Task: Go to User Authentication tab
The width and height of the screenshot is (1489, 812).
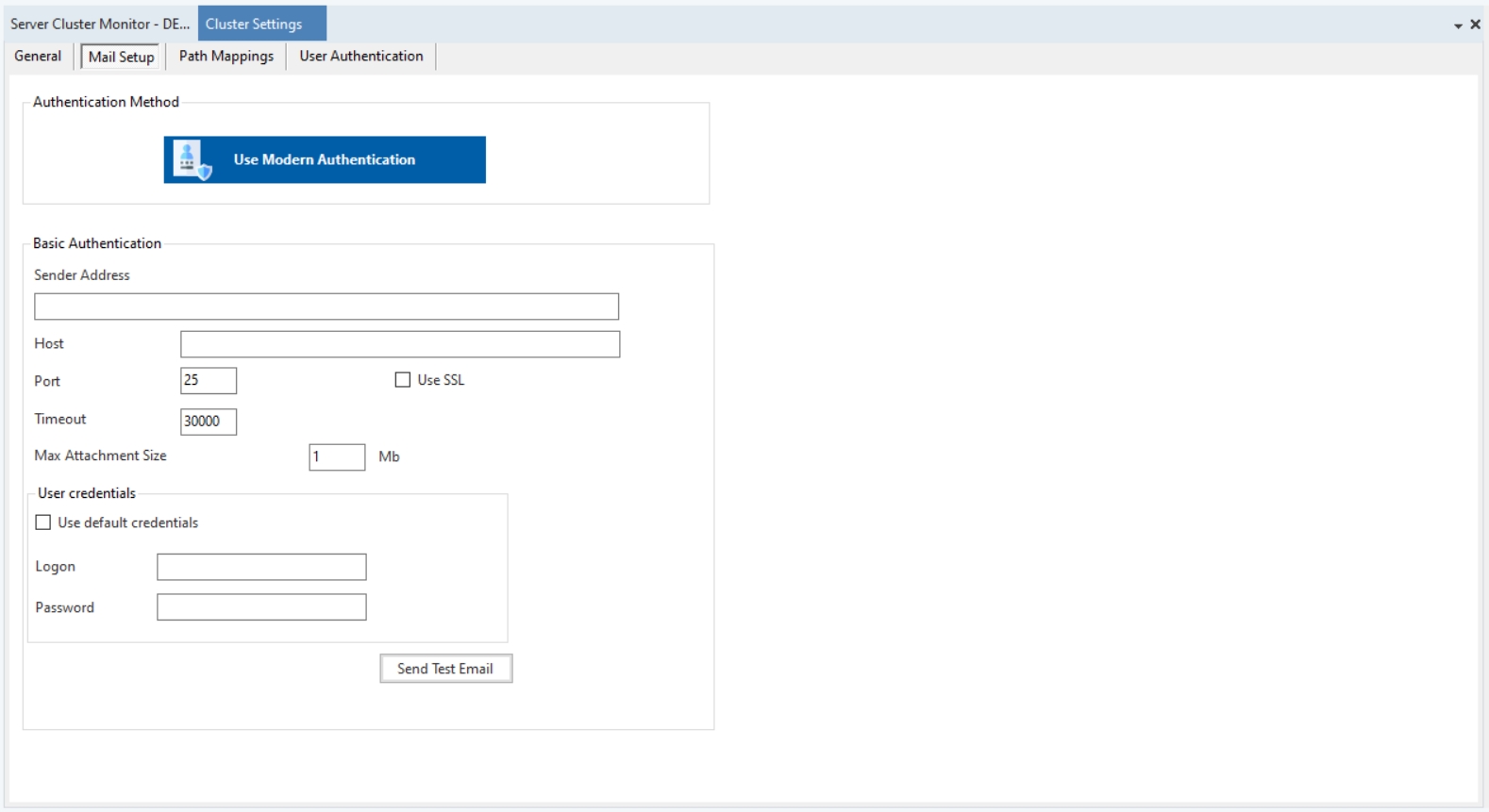Action: (x=361, y=57)
